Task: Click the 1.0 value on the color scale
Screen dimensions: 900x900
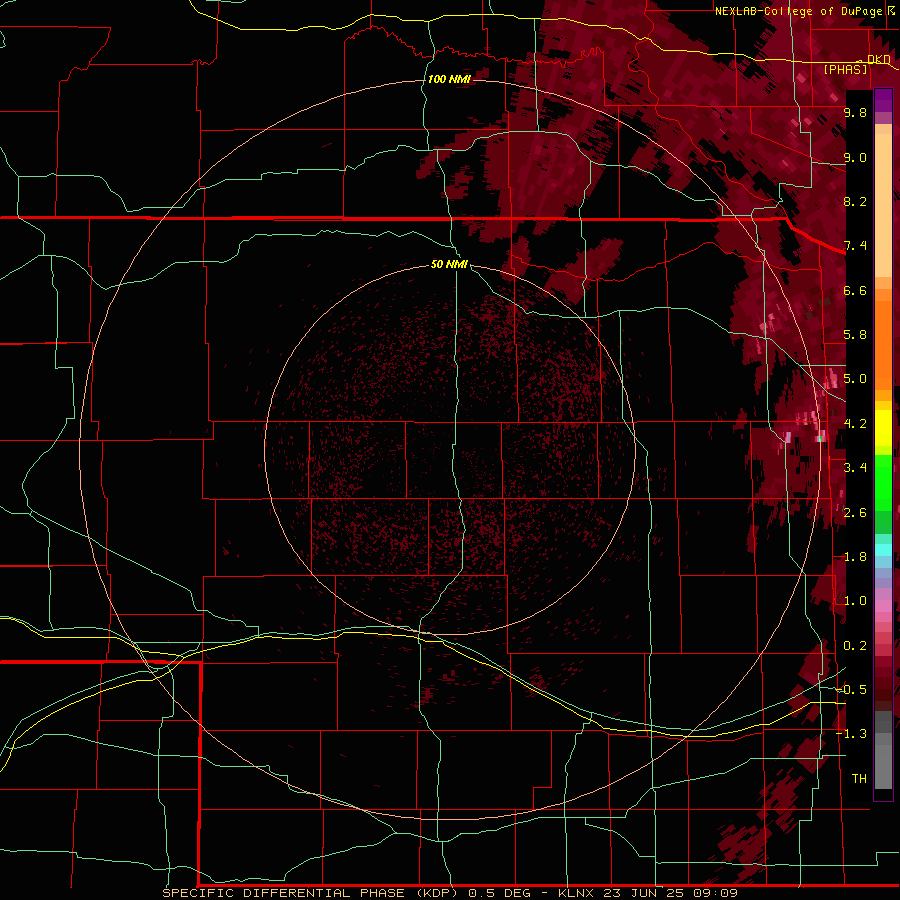Action: (855, 601)
